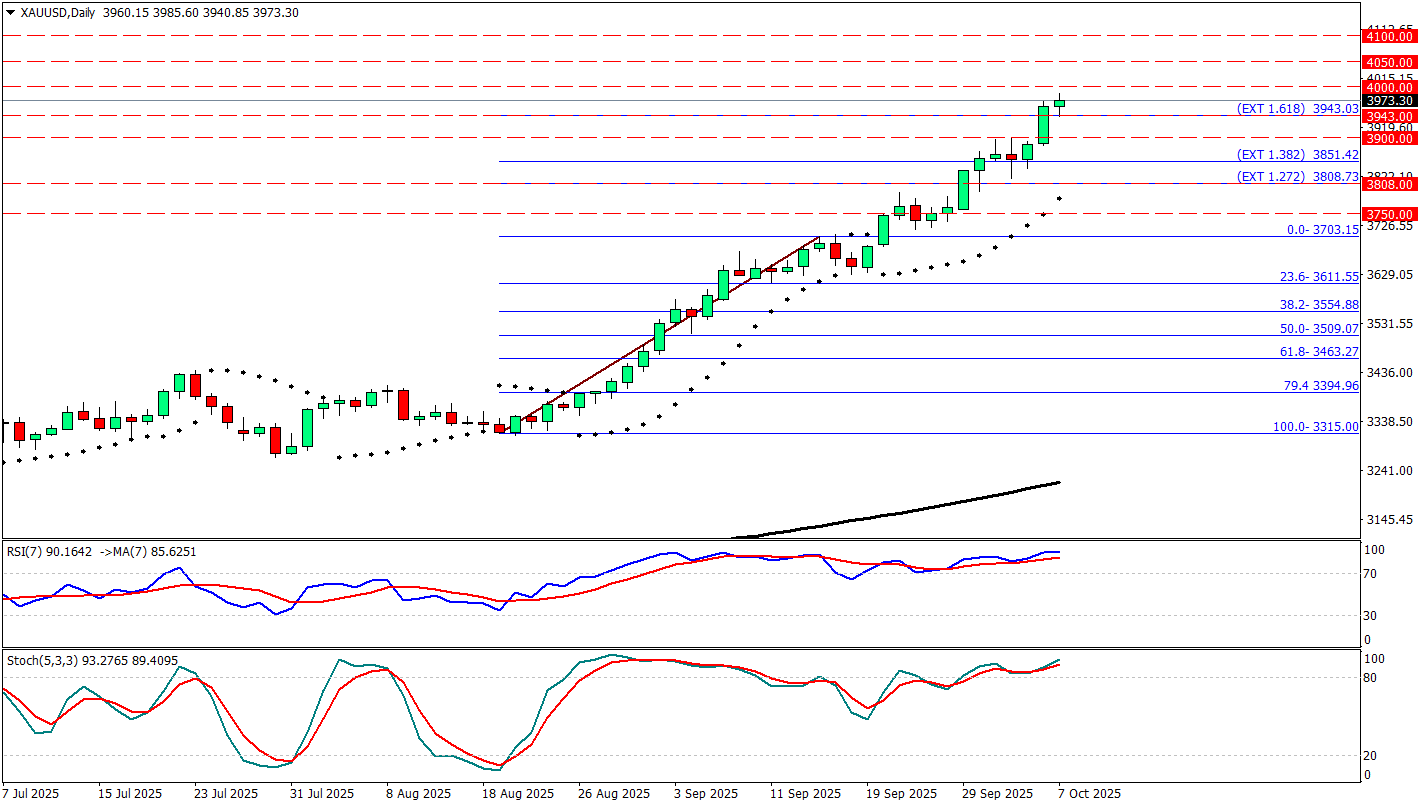Click the latest green candlestick on 7 Oct
1424x806 pixels.
[1059, 103]
